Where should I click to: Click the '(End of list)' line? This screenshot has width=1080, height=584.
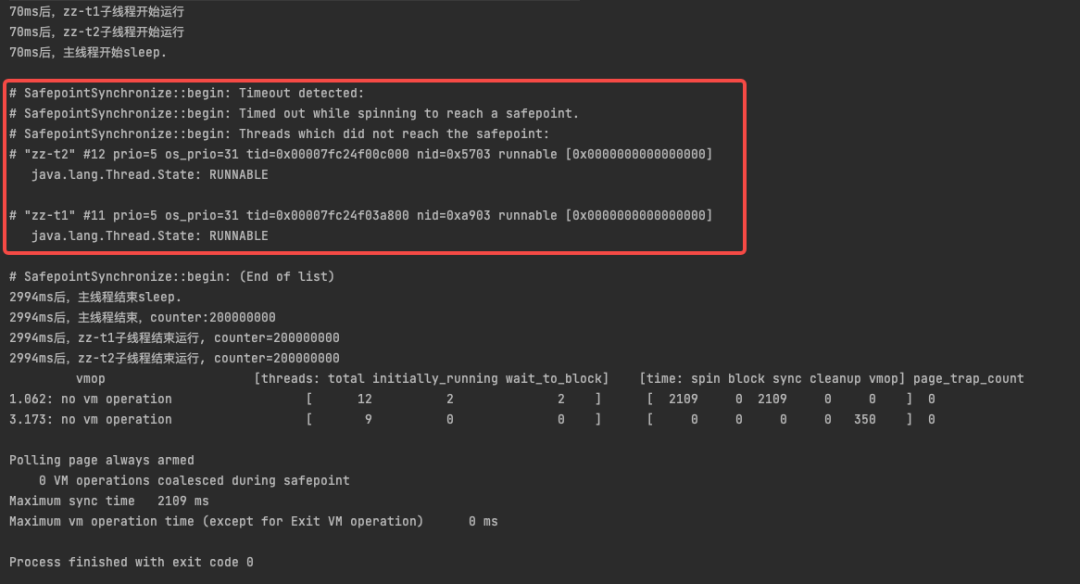pos(172,276)
